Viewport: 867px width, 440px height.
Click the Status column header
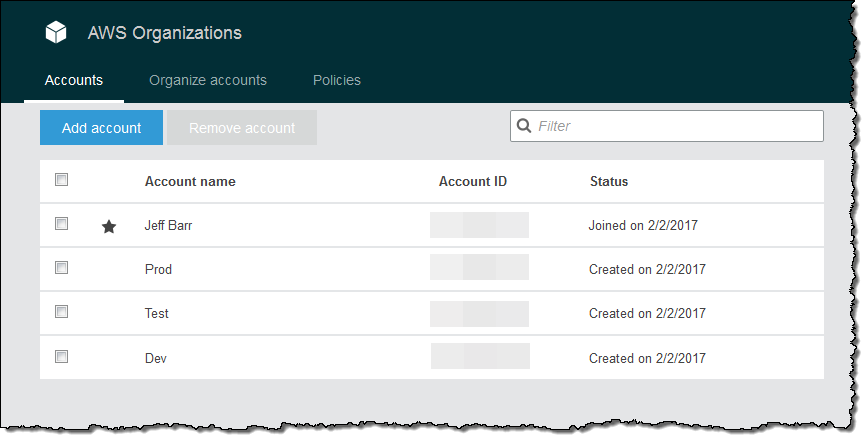pos(608,182)
